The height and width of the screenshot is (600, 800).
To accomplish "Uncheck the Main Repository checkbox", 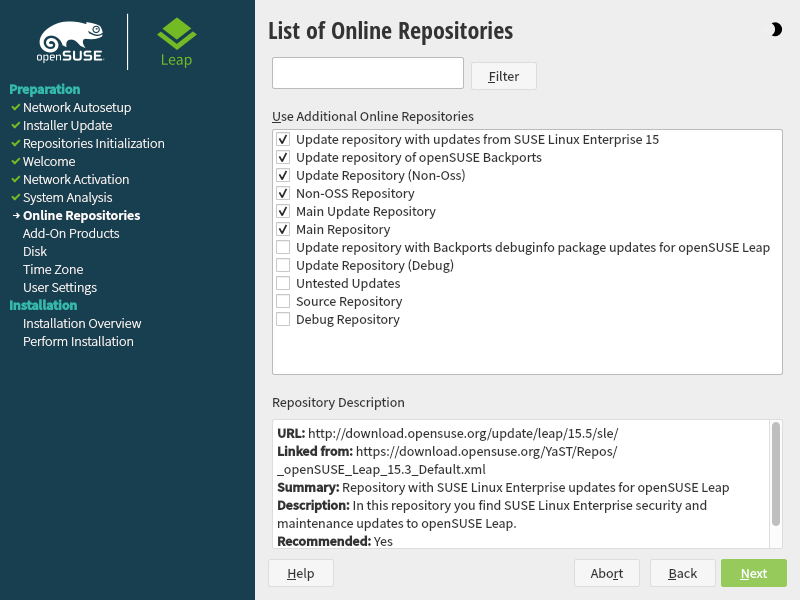I will pos(284,230).
